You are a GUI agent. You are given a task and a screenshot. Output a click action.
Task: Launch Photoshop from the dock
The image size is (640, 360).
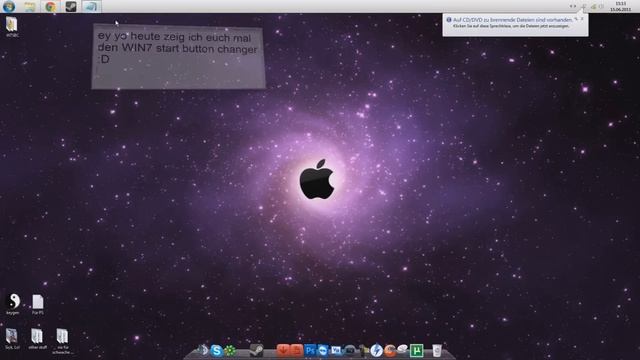(310, 350)
